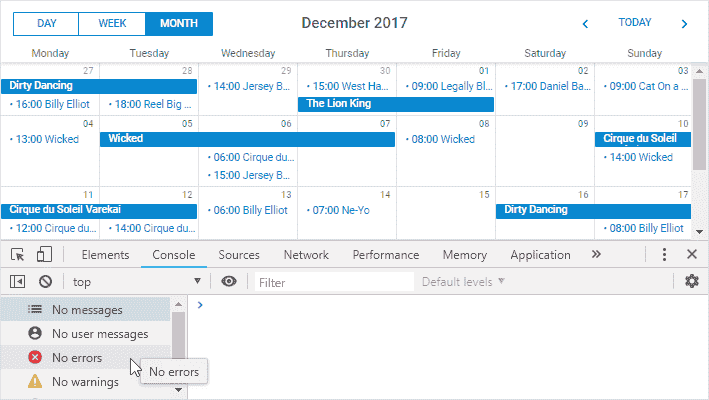Open the Elements tab
This screenshot has width=709, height=400.
point(105,255)
